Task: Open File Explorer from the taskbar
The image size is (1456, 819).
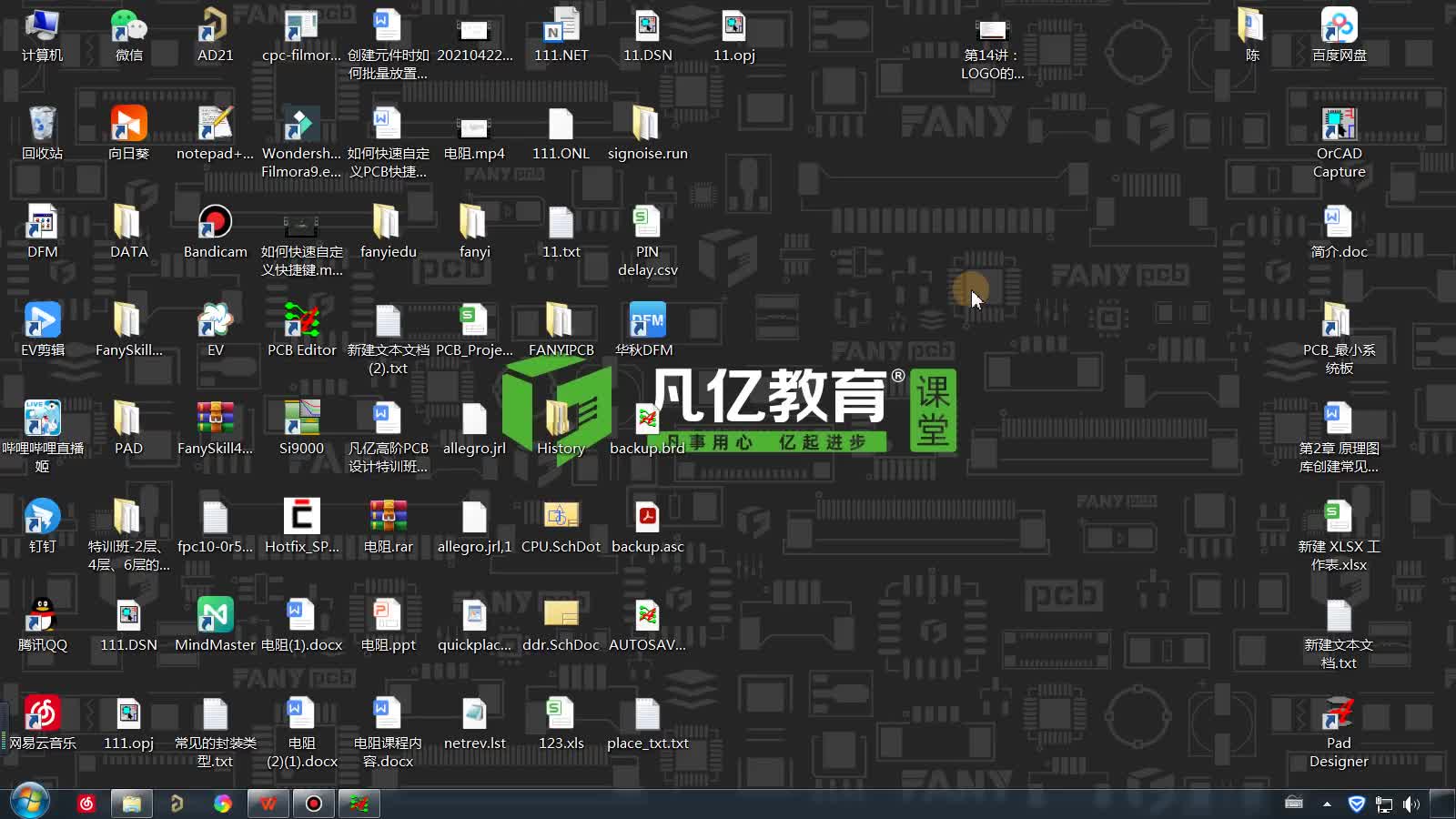Action: click(131, 804)
